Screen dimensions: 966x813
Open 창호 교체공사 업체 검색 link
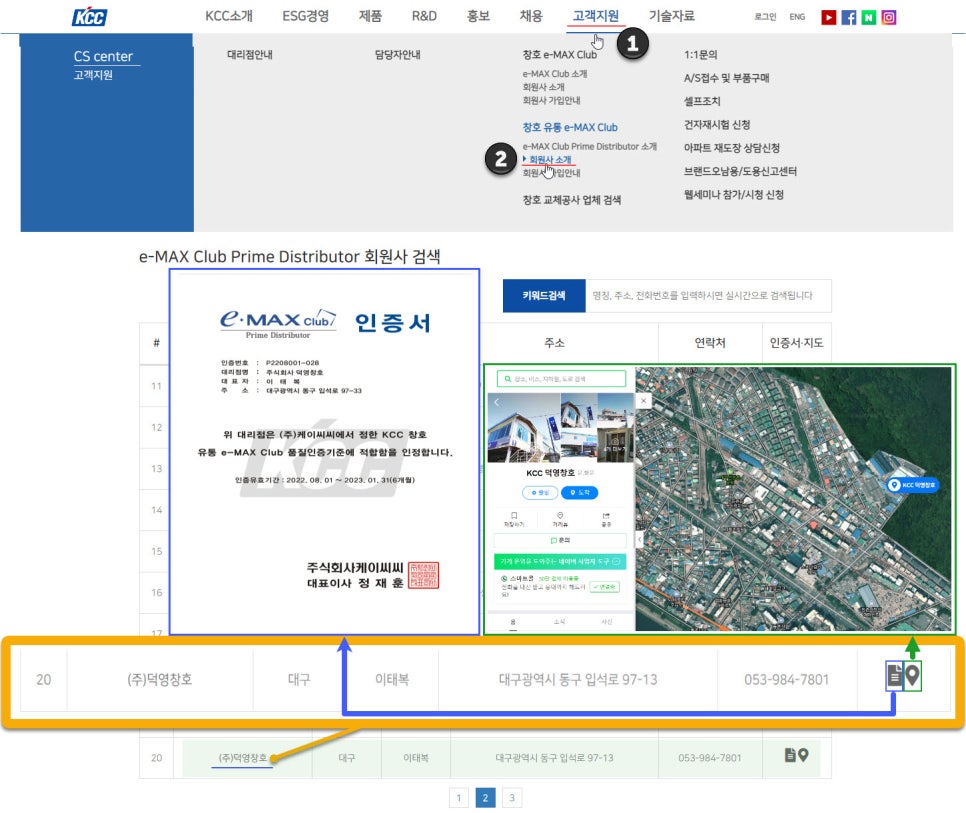tap(572, 200)
